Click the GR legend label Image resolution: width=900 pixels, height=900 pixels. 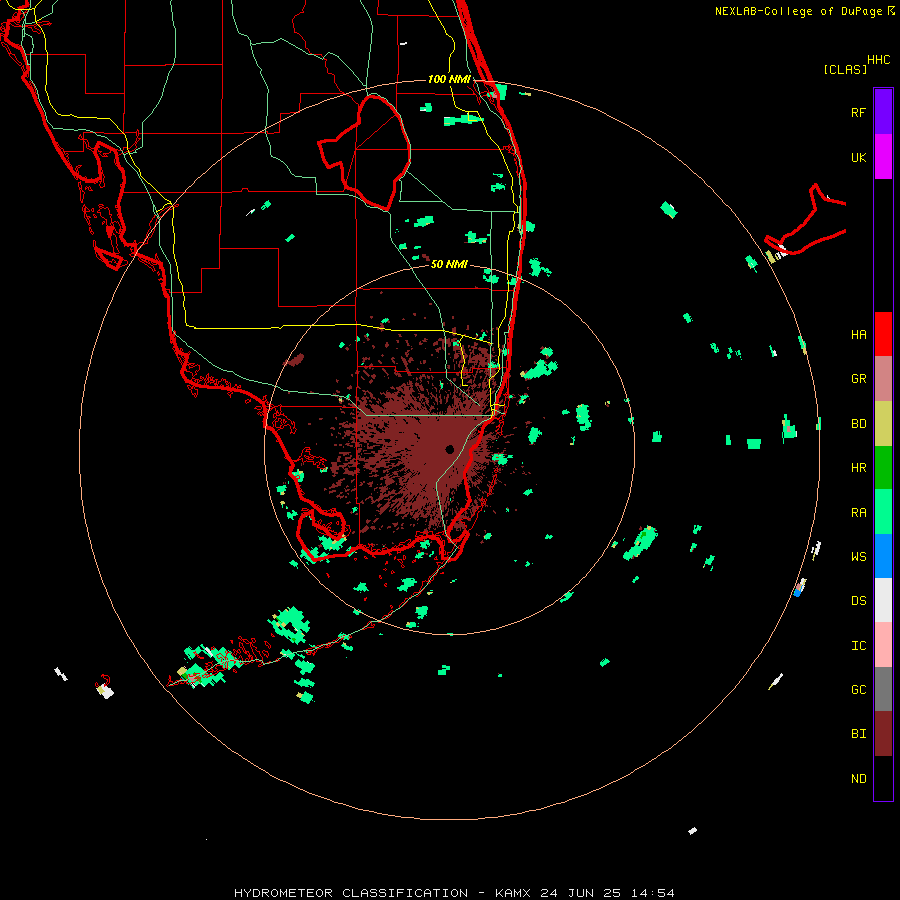tap(858, 379)
